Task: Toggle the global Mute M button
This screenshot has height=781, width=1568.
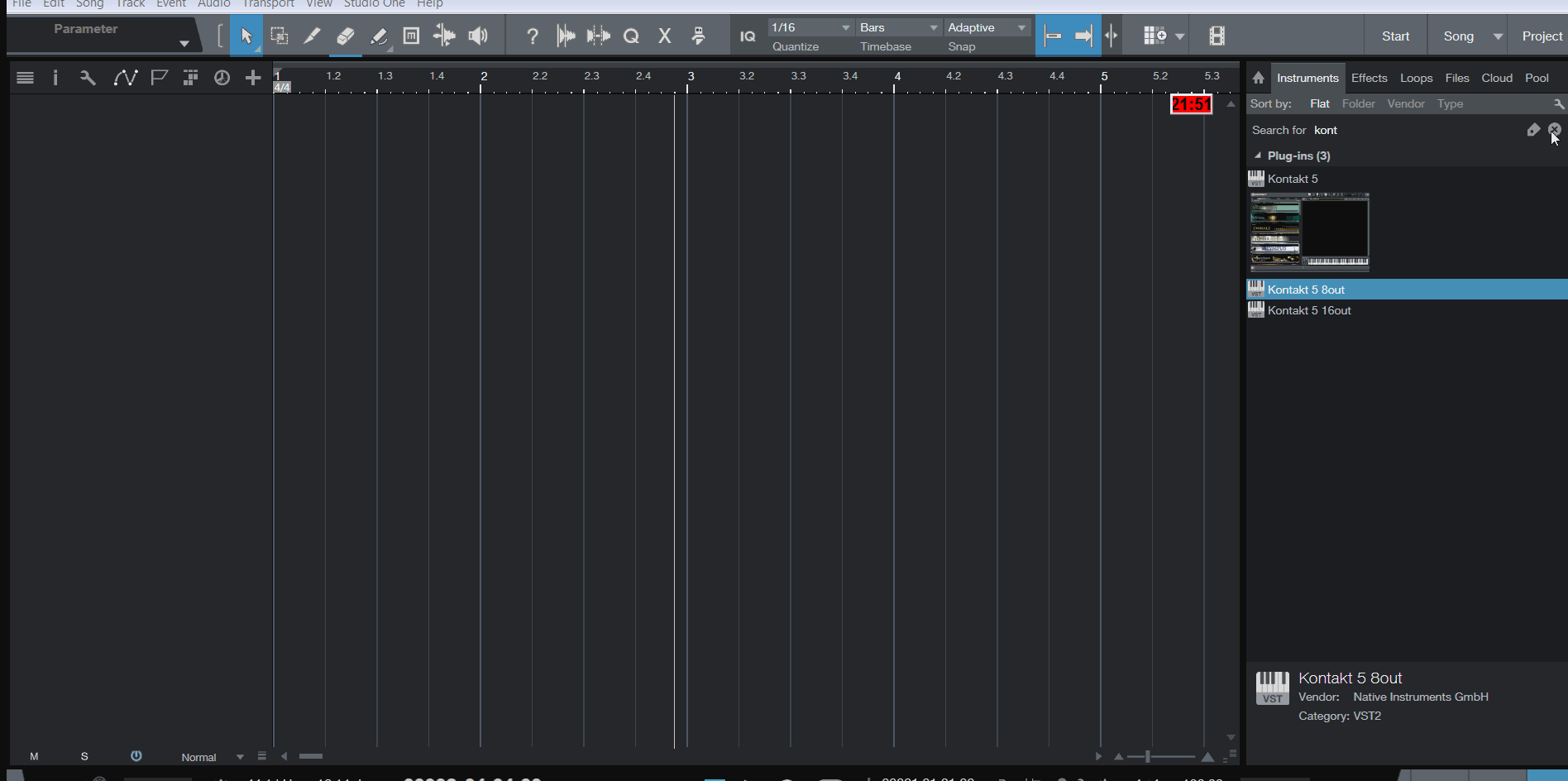Action: coord(34,756)
